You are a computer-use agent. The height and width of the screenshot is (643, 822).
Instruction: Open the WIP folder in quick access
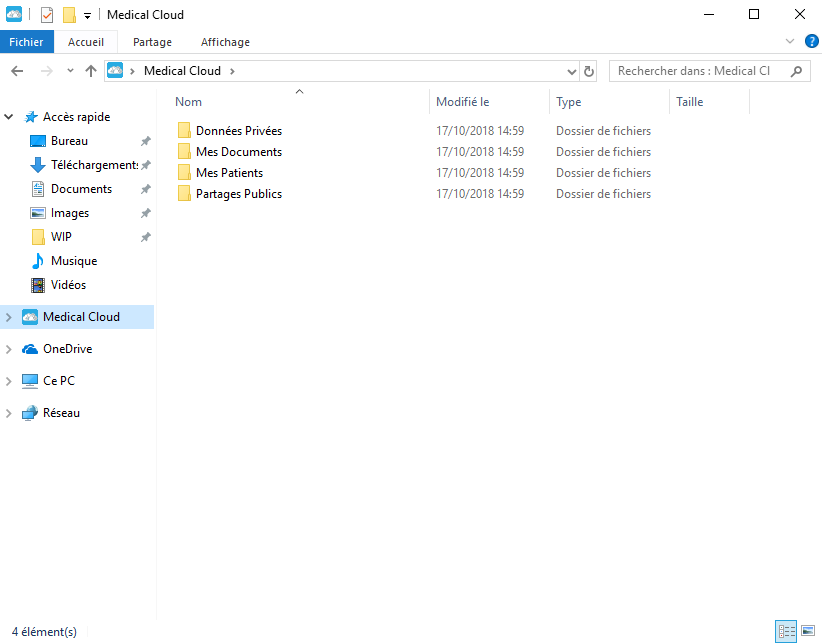(61, 237)
